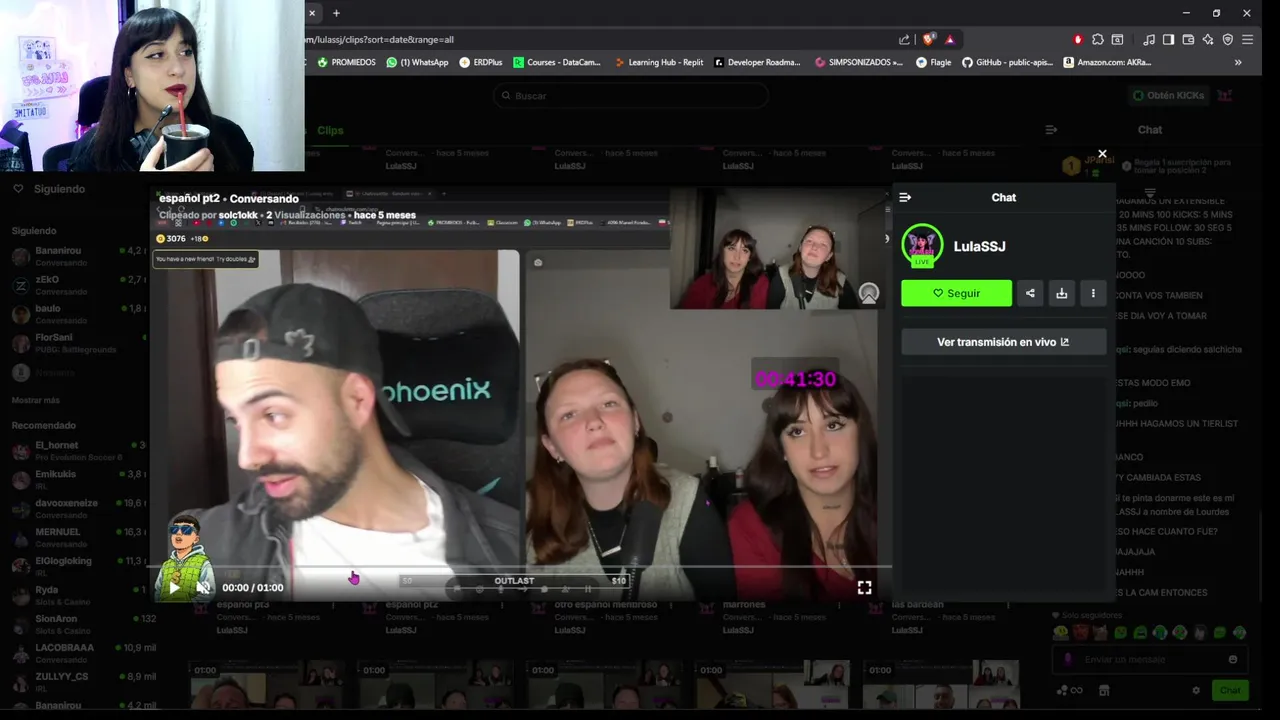Open Brave Rewards triangle icon

[x=950, y=39]
